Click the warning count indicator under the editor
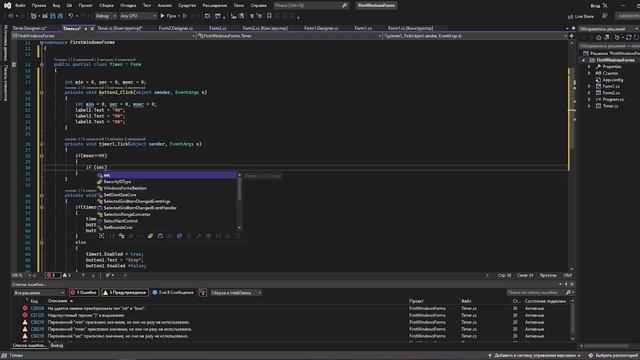Viewport: 640px width, 360px height. coord(67,275)
